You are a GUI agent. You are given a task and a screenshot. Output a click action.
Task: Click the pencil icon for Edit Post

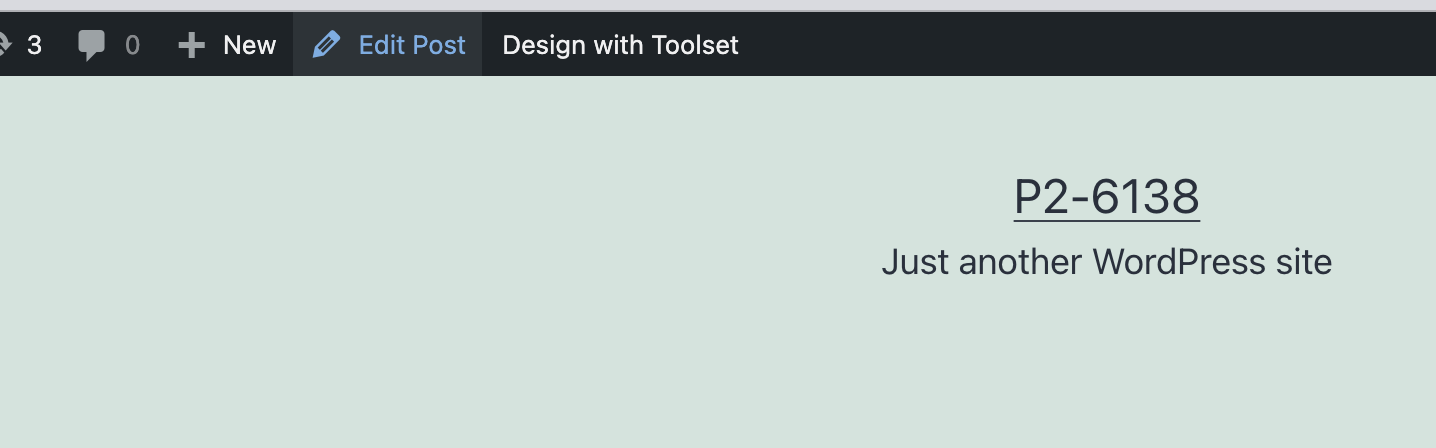click(x=326, y=45)
